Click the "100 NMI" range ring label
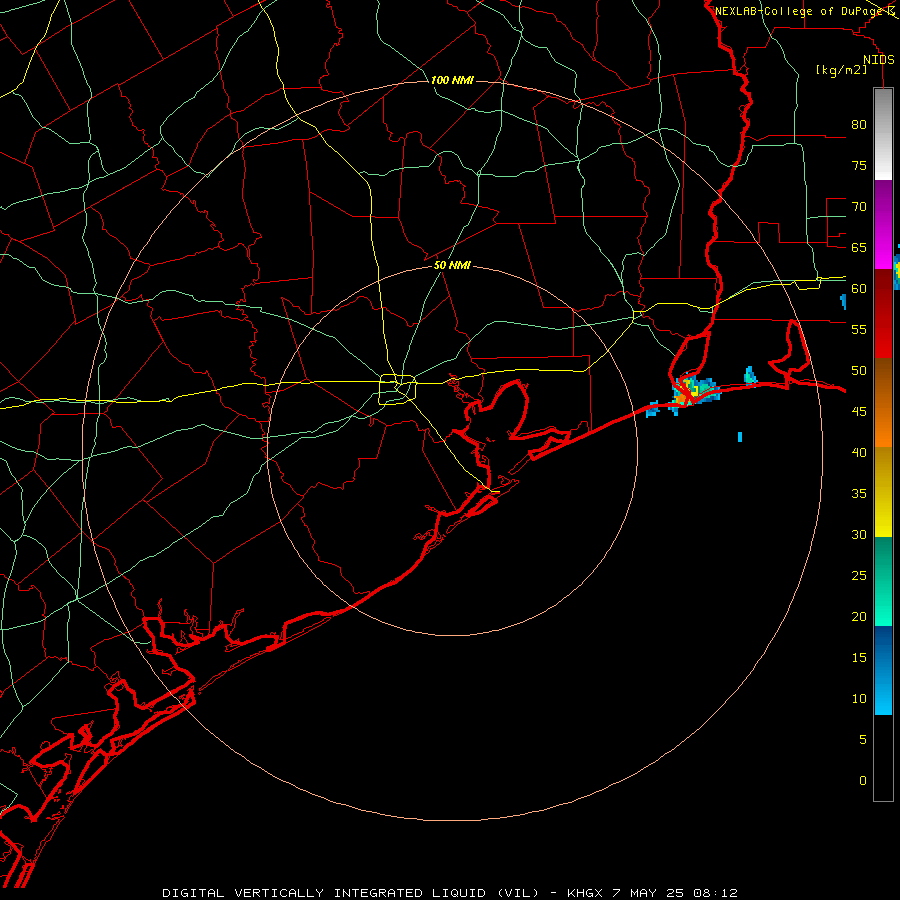The width and height of the screenshot is (900, 900). 452,80
